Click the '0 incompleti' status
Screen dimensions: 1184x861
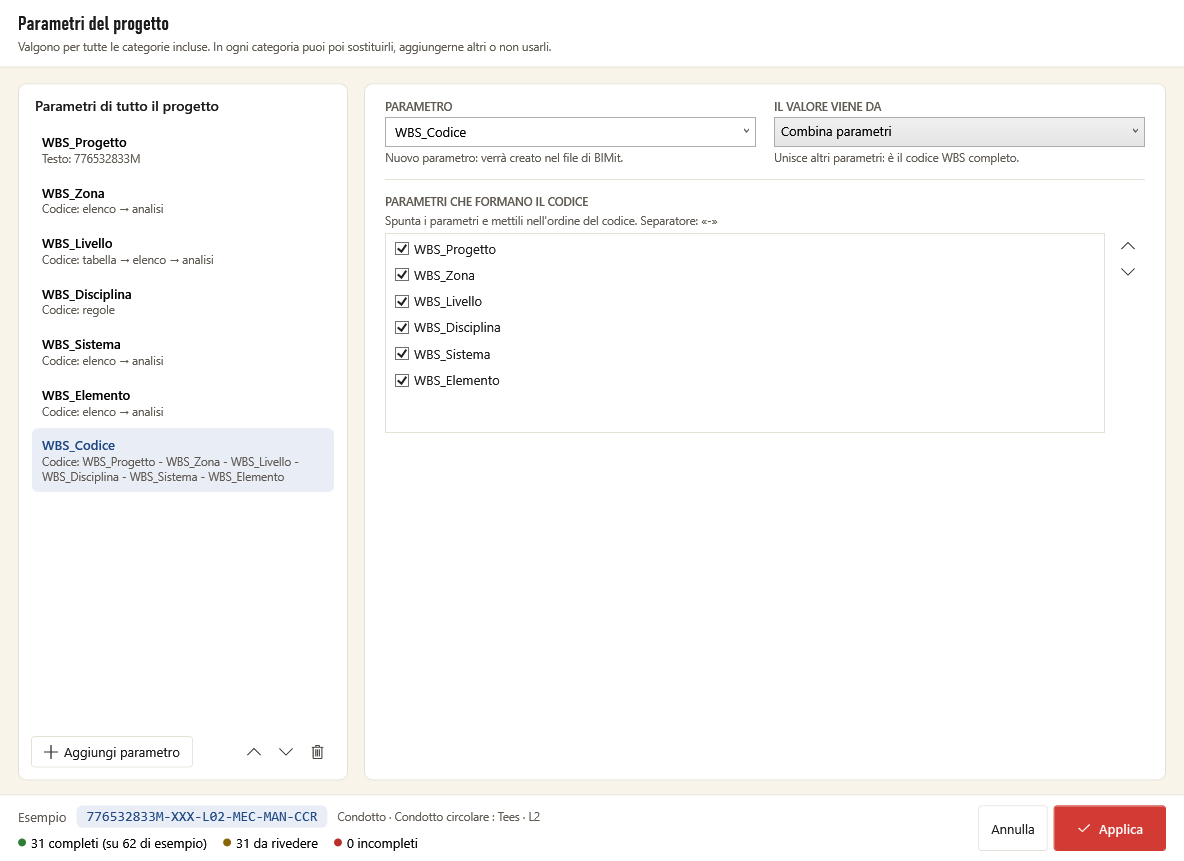[376, 843]
